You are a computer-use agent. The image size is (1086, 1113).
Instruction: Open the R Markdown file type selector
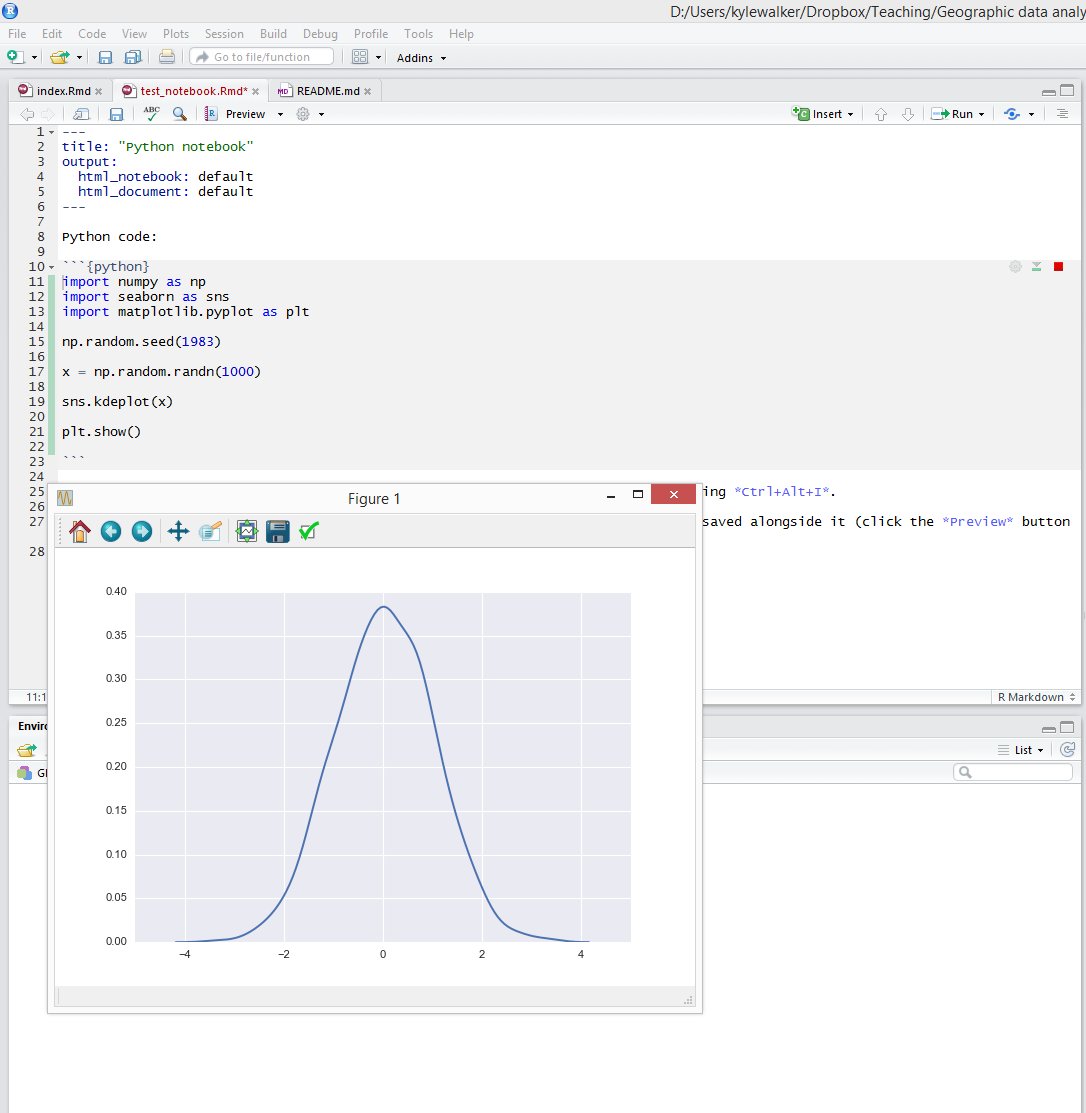click(1036, 697)
